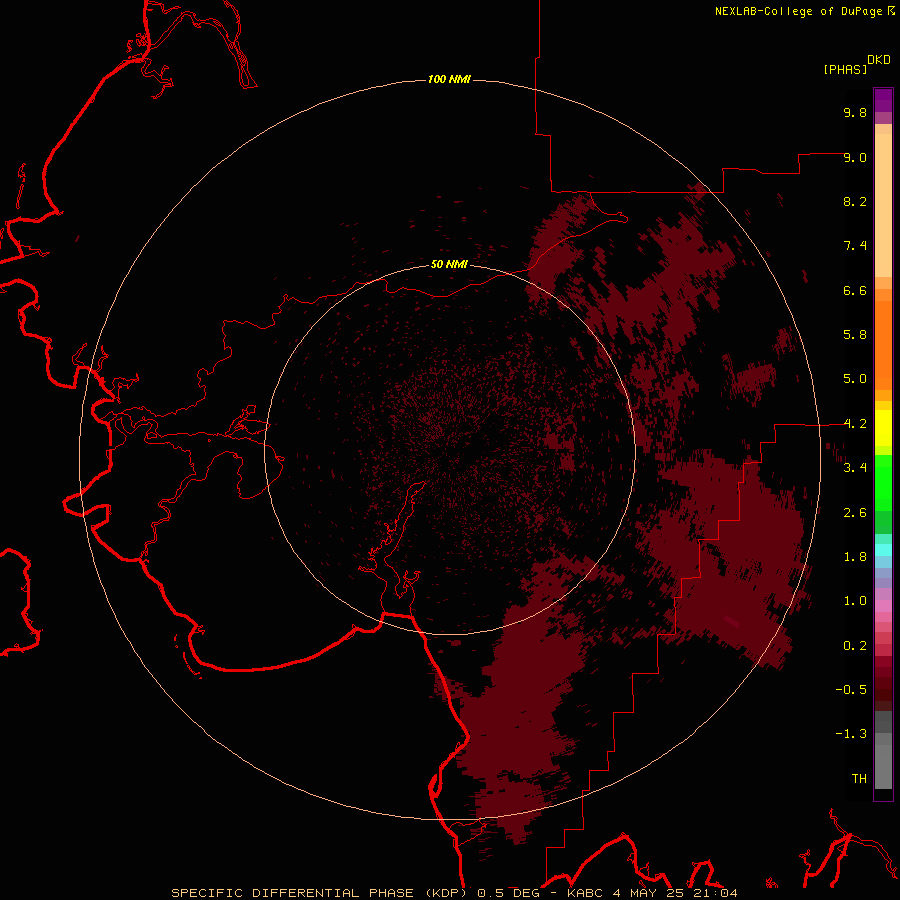Click the -0.5 value on color scale
The image size is (900, 900).
click(851, 690)
